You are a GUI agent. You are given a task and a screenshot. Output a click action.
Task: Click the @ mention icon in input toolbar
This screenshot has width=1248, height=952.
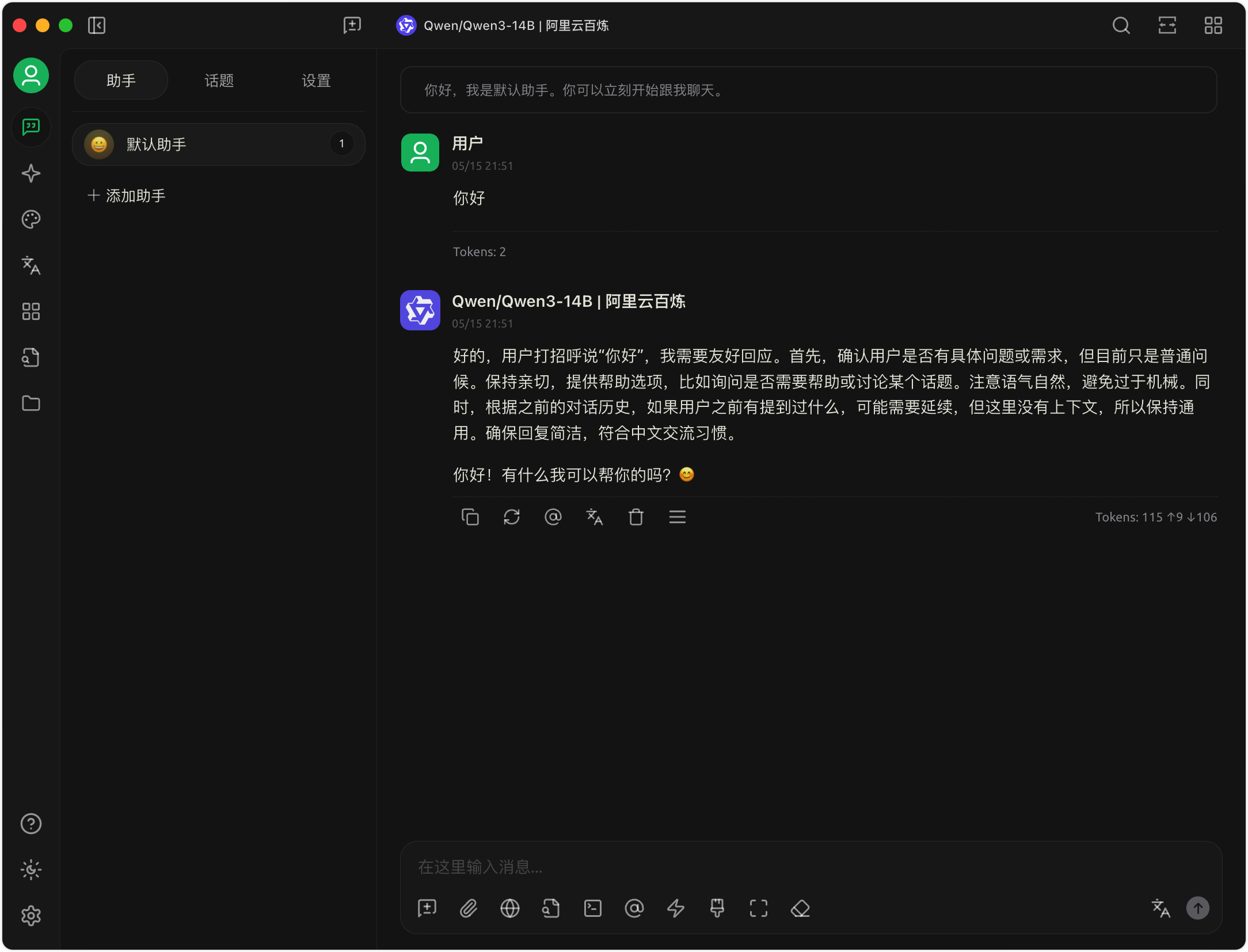tap(634, 908)
